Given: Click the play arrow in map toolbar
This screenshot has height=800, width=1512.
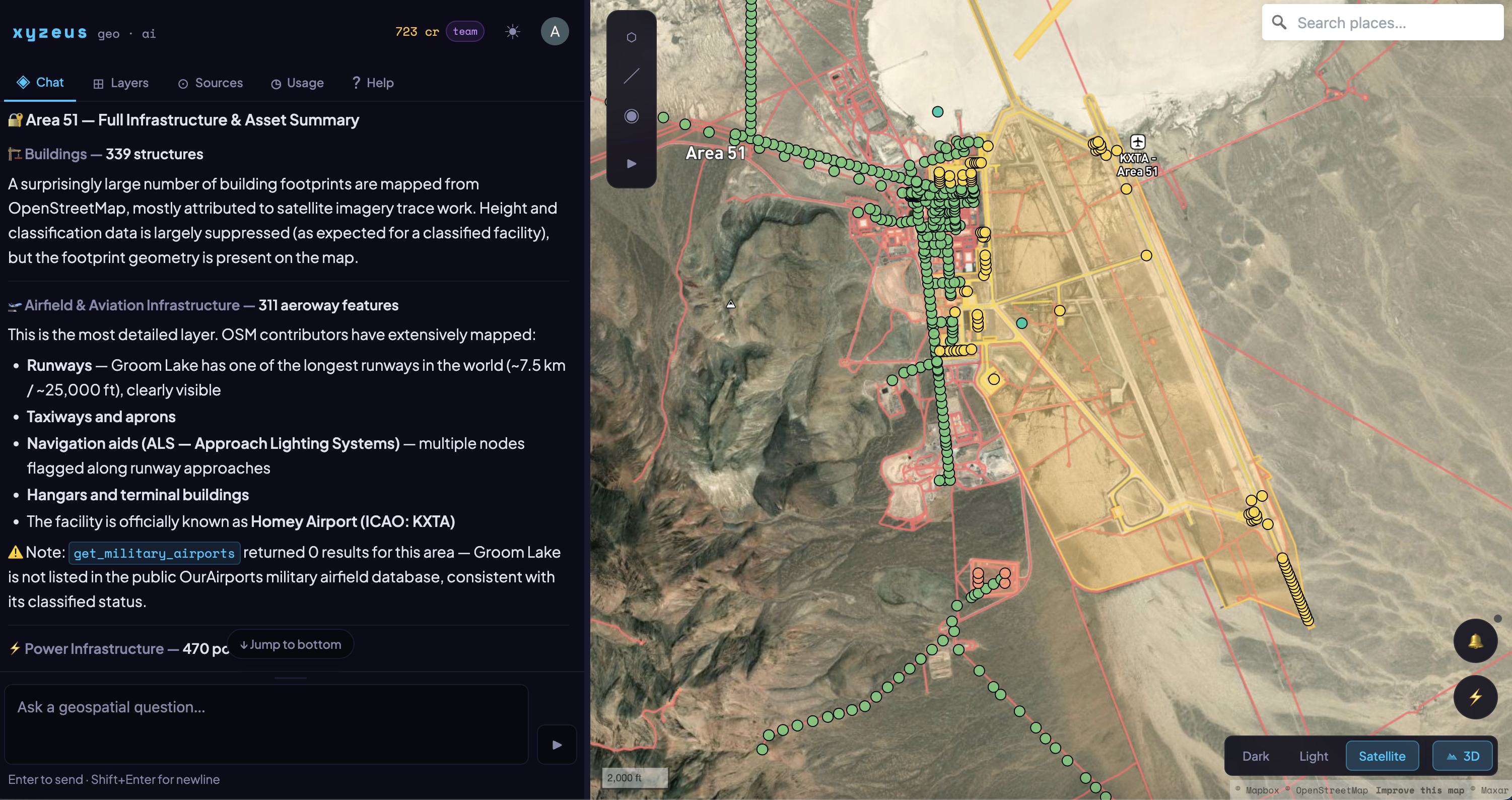Looking at the screenshot, I should pos(631,164).
